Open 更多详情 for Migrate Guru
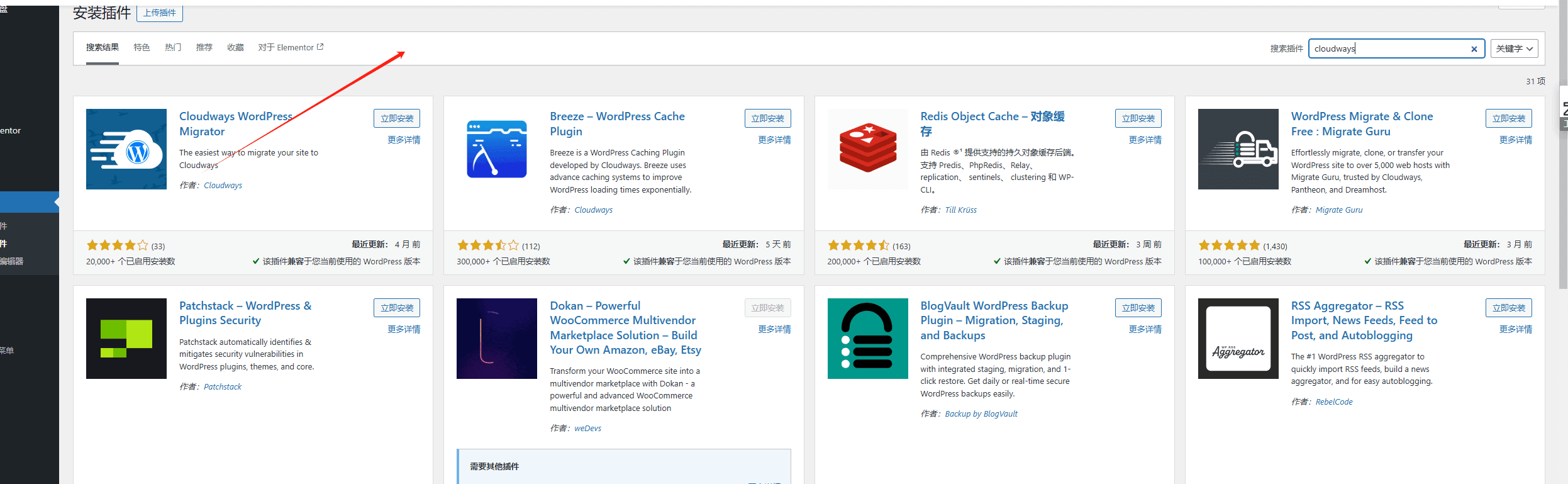Image resolution: width=1568 pixels, height=484 pixels. click(1516, 140)
